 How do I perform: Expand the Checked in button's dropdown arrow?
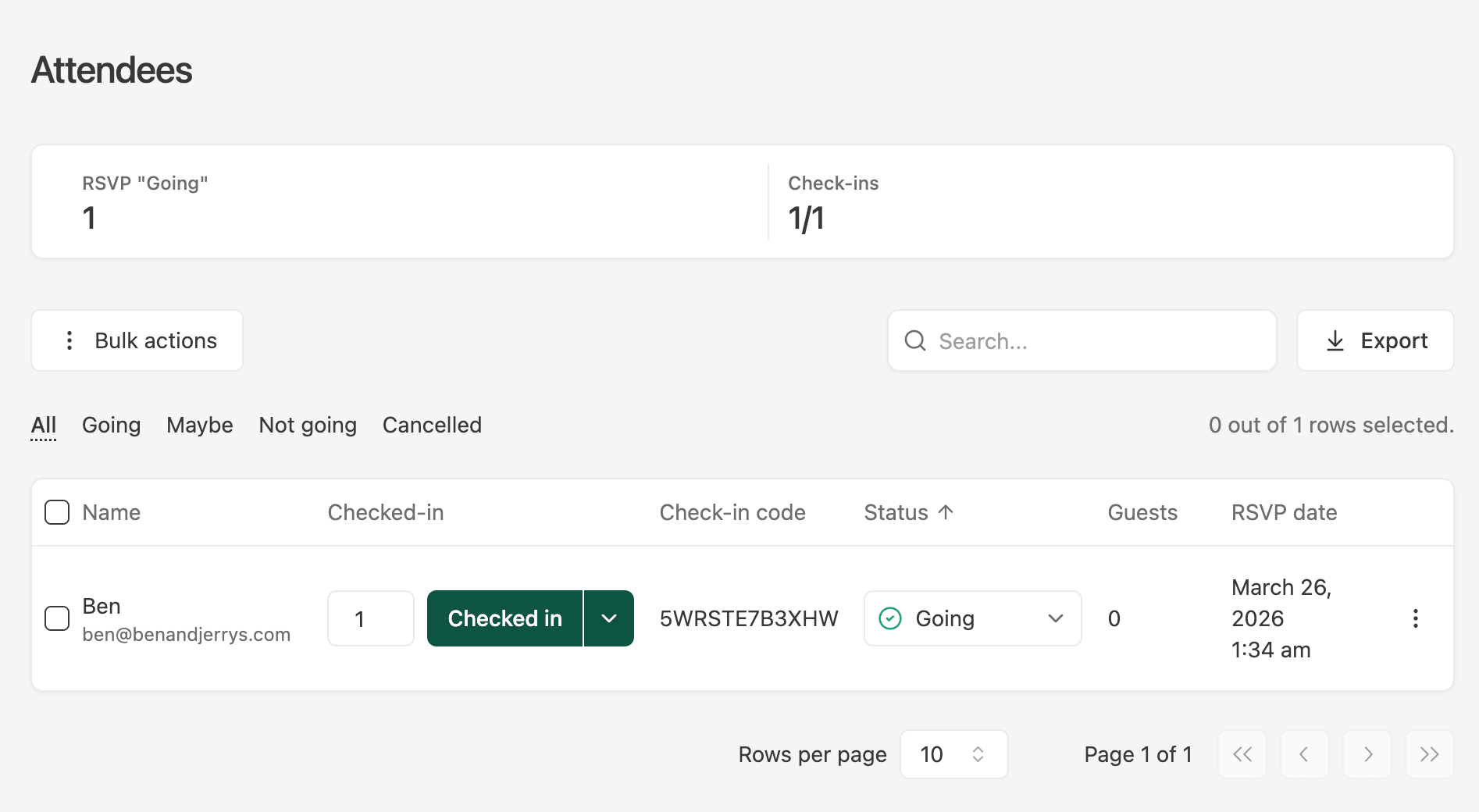(x=608, y=618)
